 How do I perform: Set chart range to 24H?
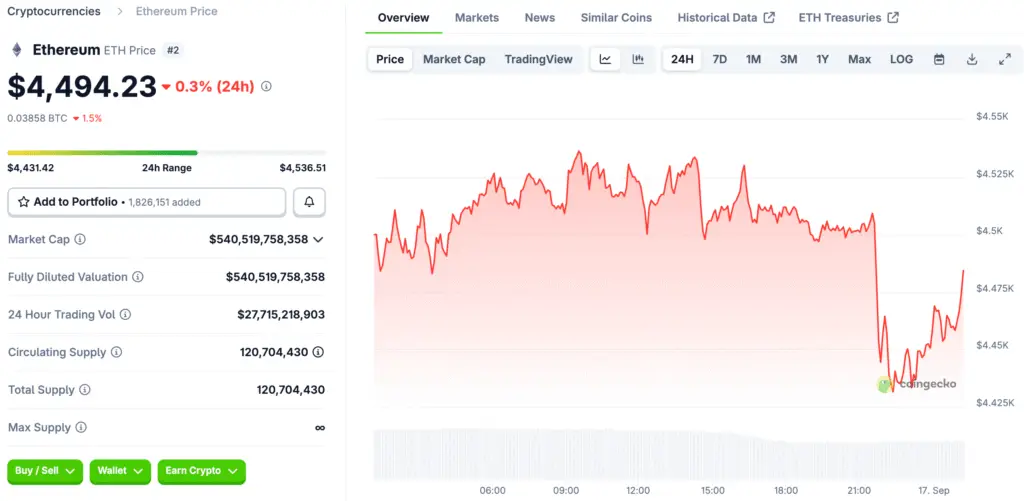point(682,59)
